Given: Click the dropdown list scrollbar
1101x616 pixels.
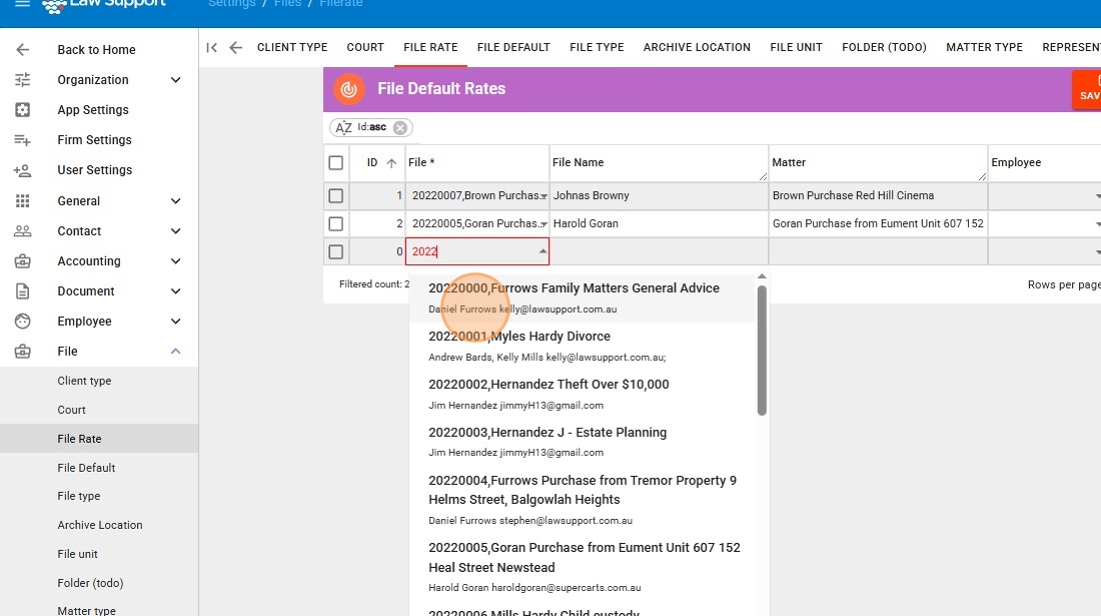Looking at the screenshot, I should (761, 350).
